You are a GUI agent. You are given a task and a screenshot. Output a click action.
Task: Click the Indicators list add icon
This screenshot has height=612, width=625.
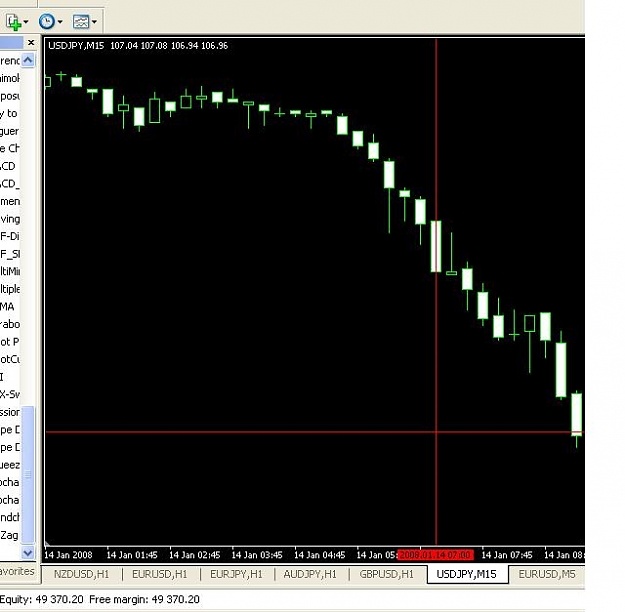(x=14, y=22)
